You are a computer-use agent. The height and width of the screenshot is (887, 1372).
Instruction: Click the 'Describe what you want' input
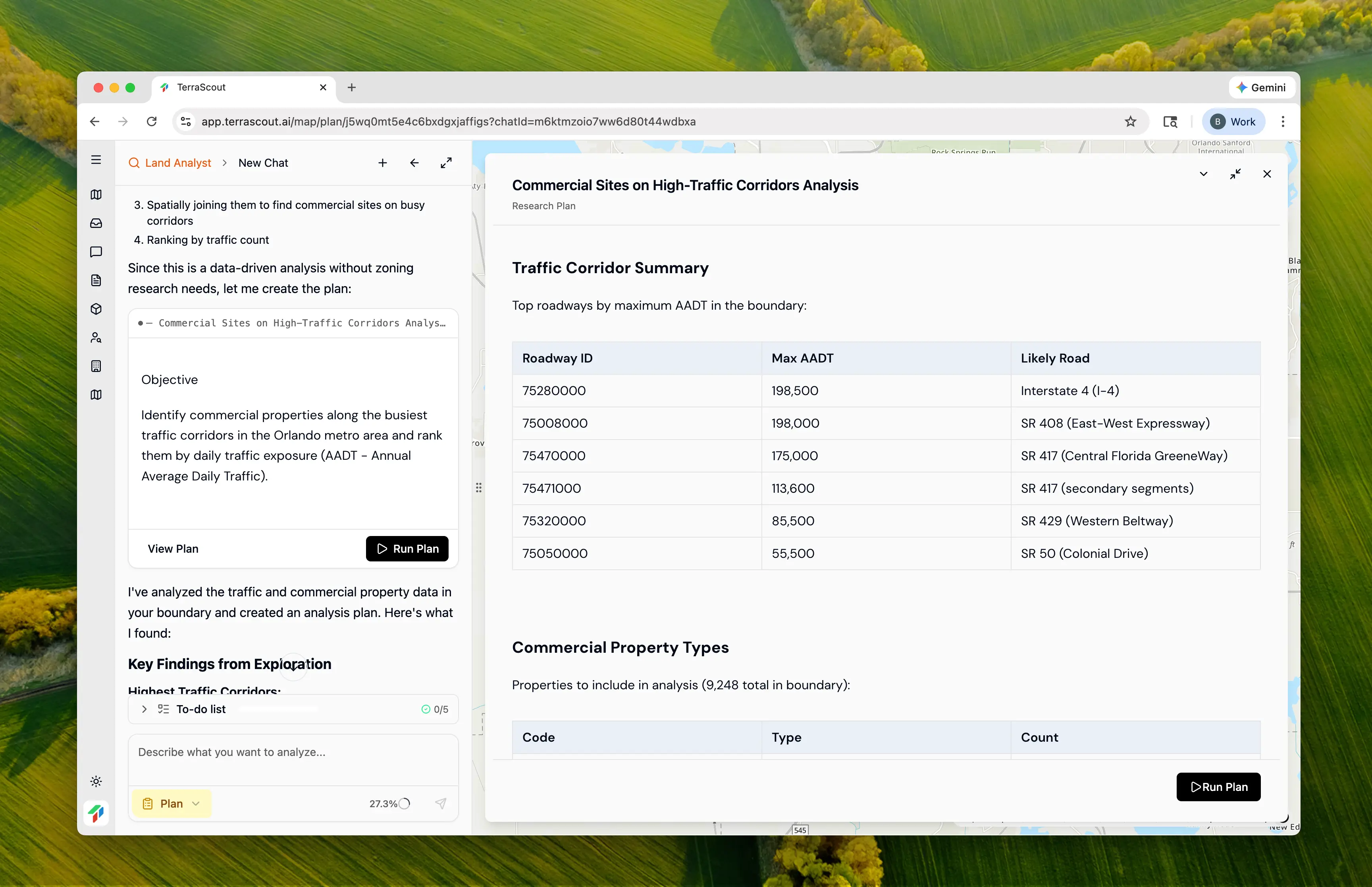coord(293,752)
